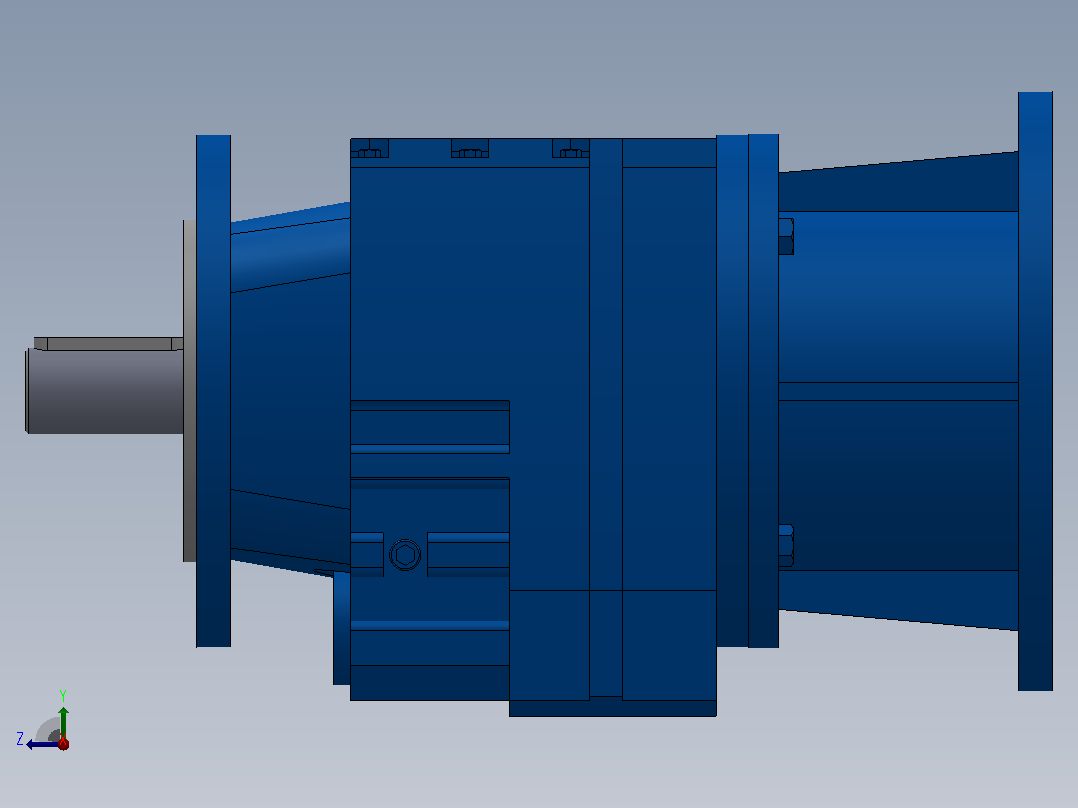Click the blue Z axis arrow on triad
This screenshot has height=808, width=1078.
[x=43, y=745]
